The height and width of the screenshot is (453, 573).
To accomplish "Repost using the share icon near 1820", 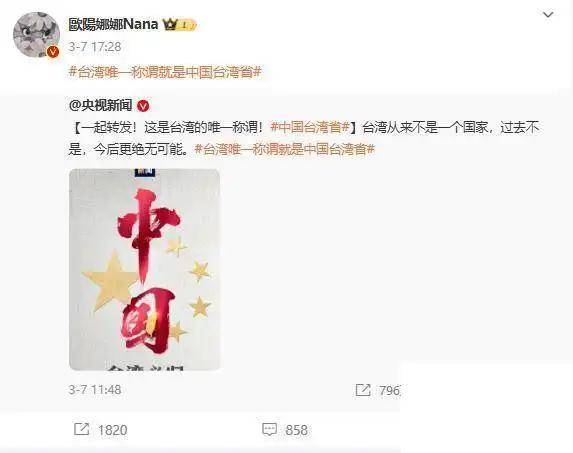I will click(x=81, y=429).
